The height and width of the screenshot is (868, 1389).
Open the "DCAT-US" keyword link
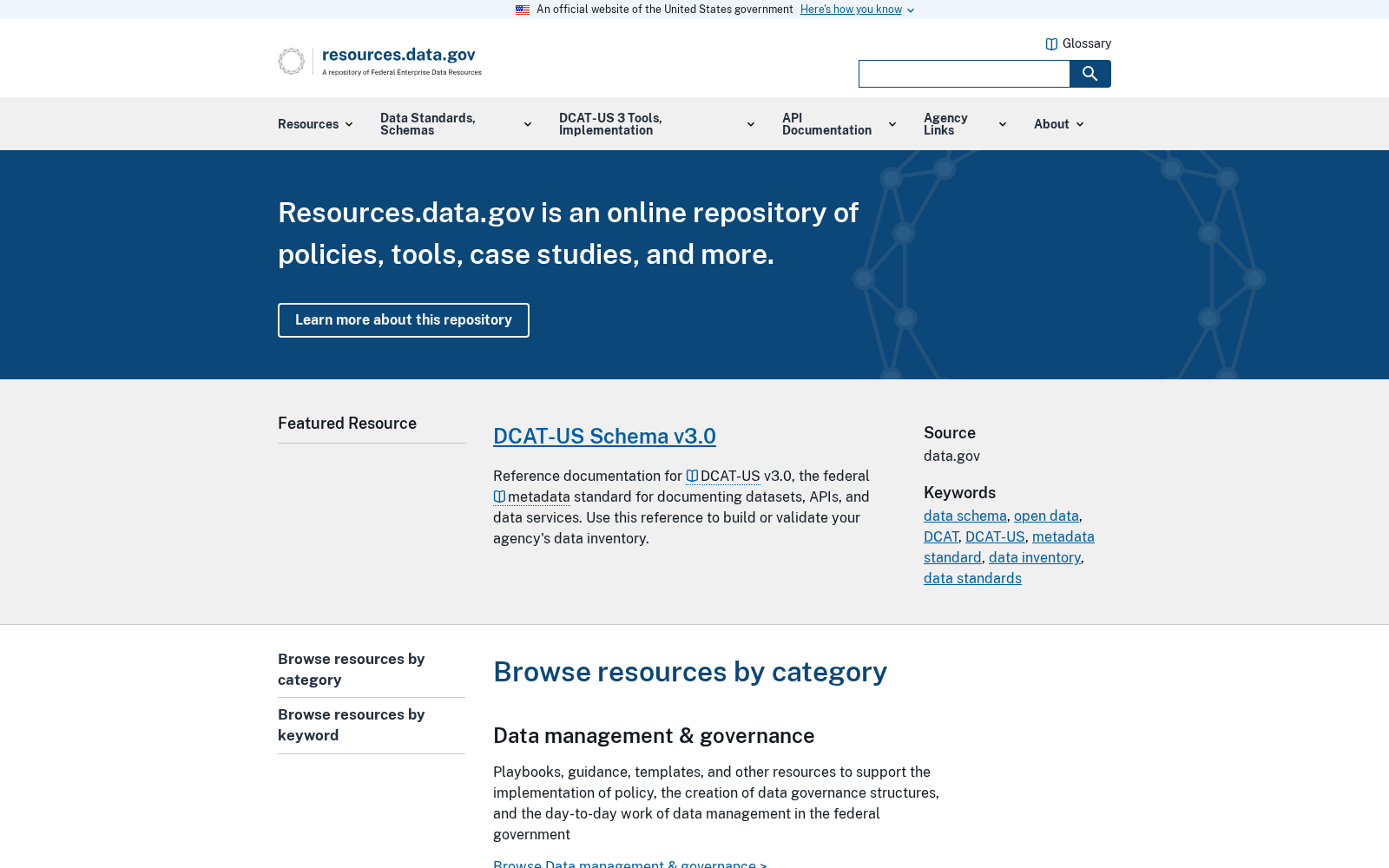coord(995,536)
